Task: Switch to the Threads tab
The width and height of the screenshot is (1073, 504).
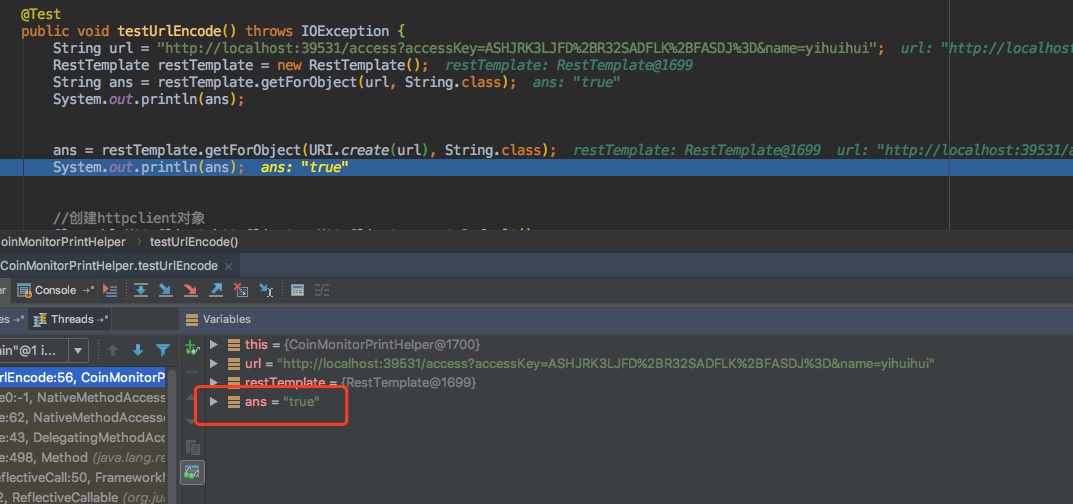Action: [70, 319]
